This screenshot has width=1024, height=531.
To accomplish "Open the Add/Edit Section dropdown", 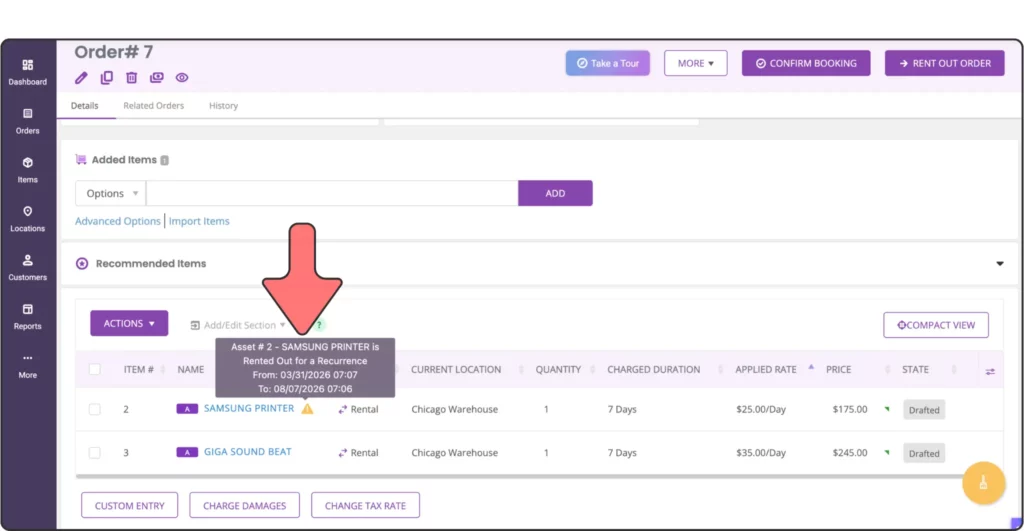I will coord(238,325).
